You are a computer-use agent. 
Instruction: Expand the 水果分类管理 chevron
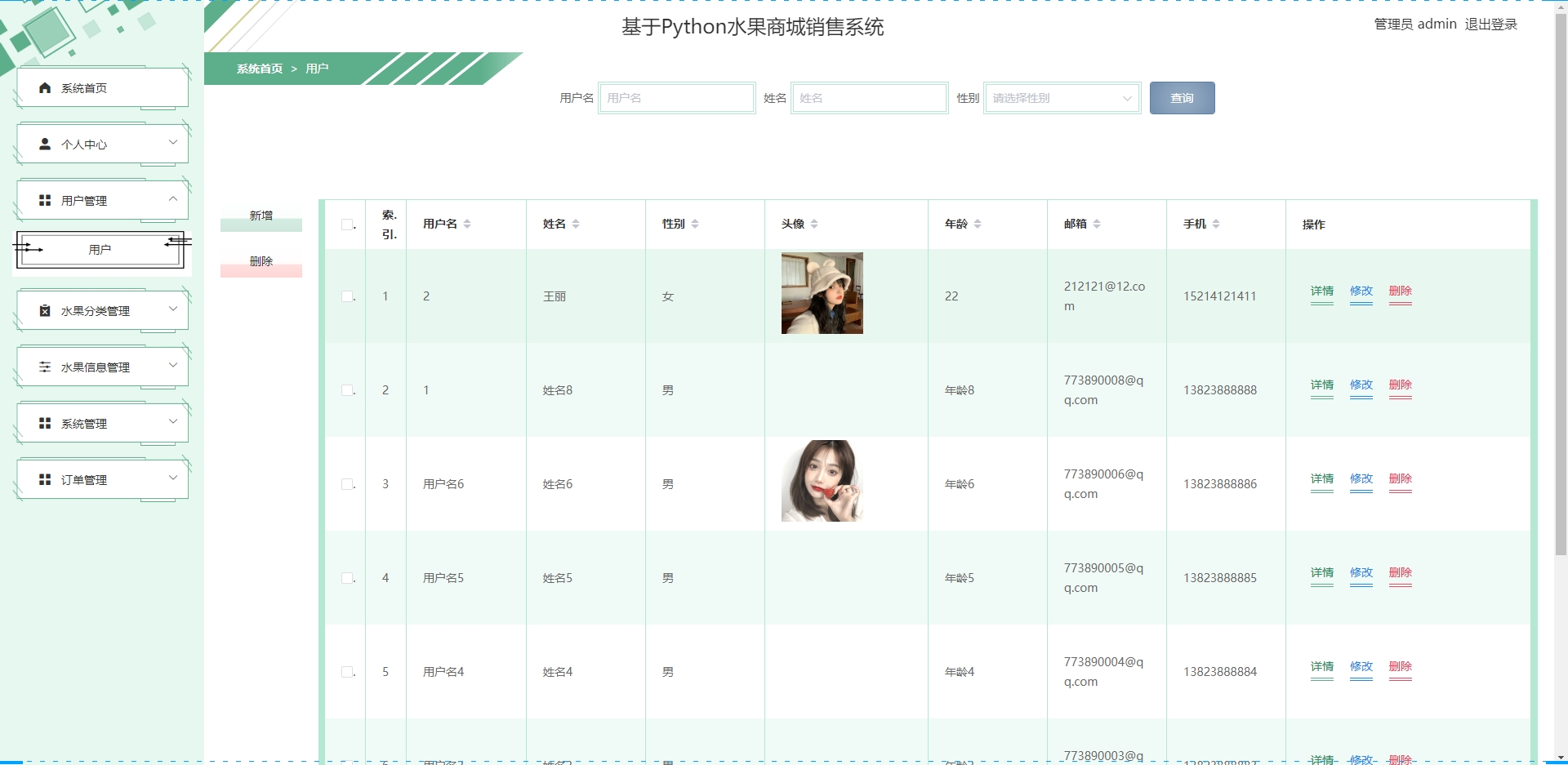pyautogui.click(x=173, y=309)
